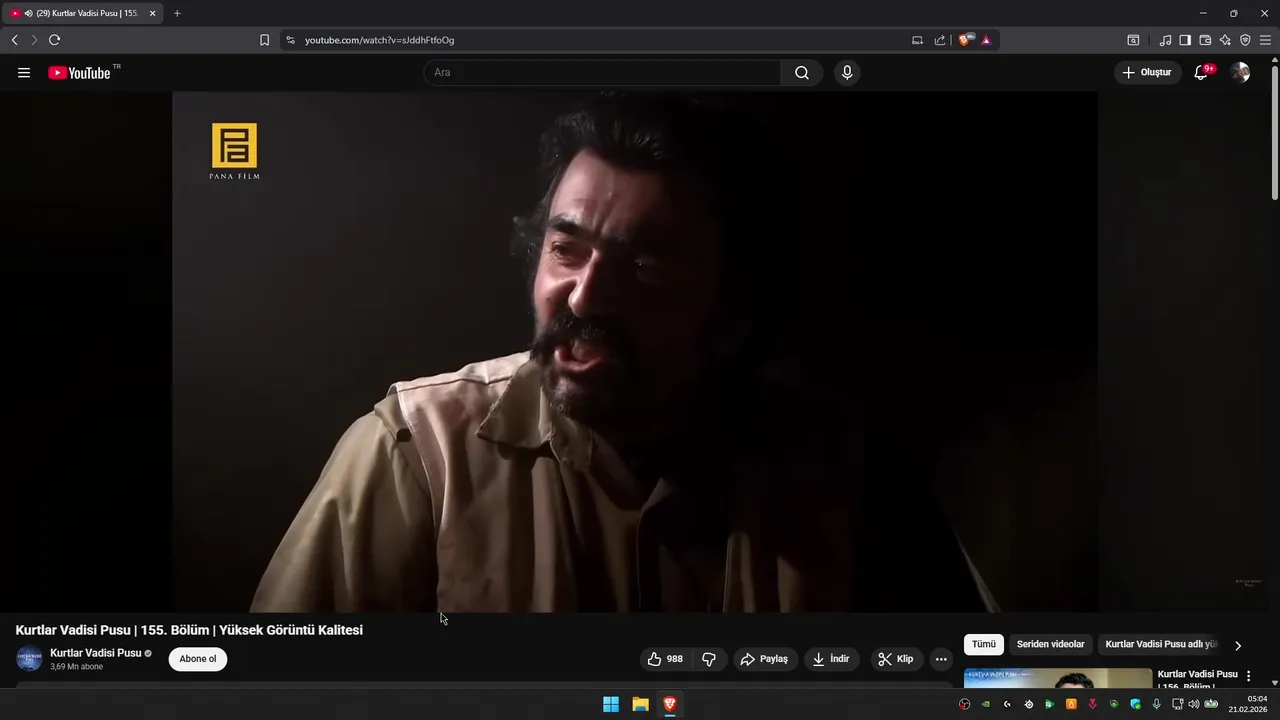Click the microphone tray icon
This screenshot has height=720, width=1280.
[1157, 704]
